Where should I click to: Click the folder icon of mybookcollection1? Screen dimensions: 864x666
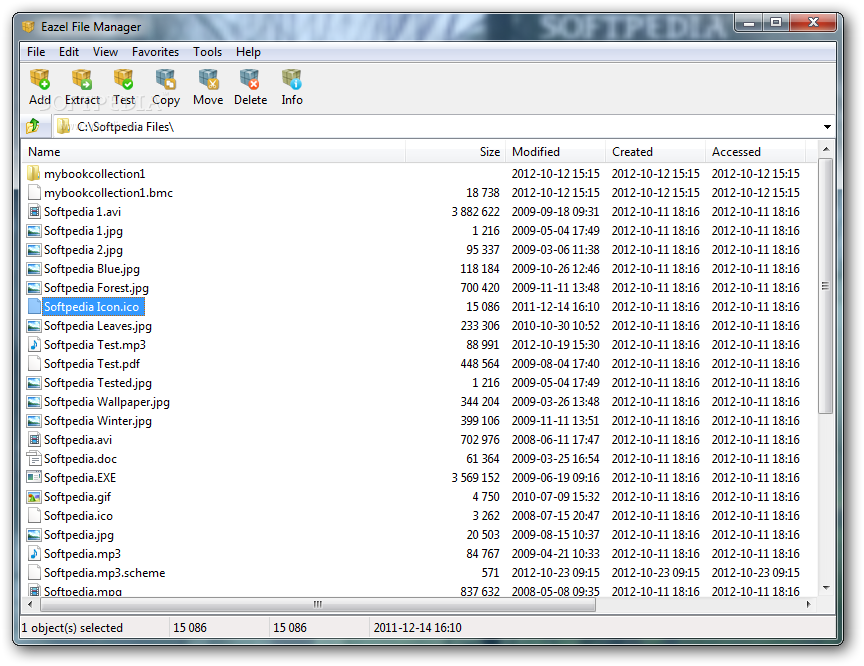[34, 174]
